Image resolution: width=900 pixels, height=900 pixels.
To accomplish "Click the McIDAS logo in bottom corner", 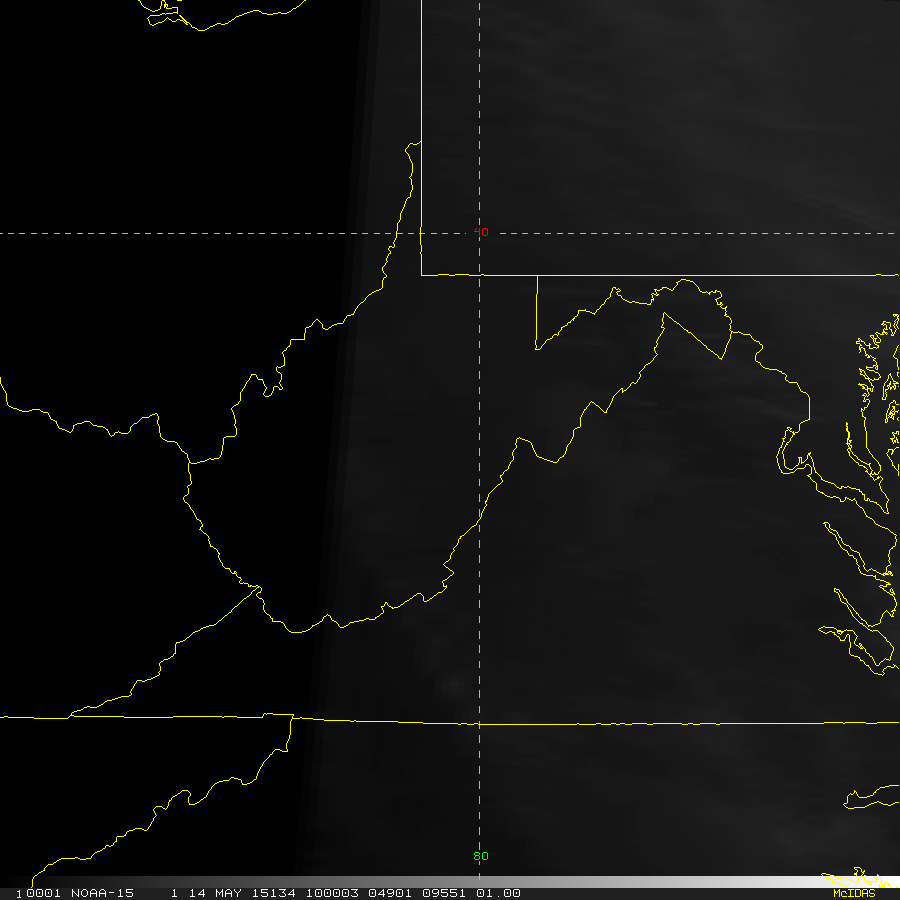I will pyautogui.click(x=853, y=892).
